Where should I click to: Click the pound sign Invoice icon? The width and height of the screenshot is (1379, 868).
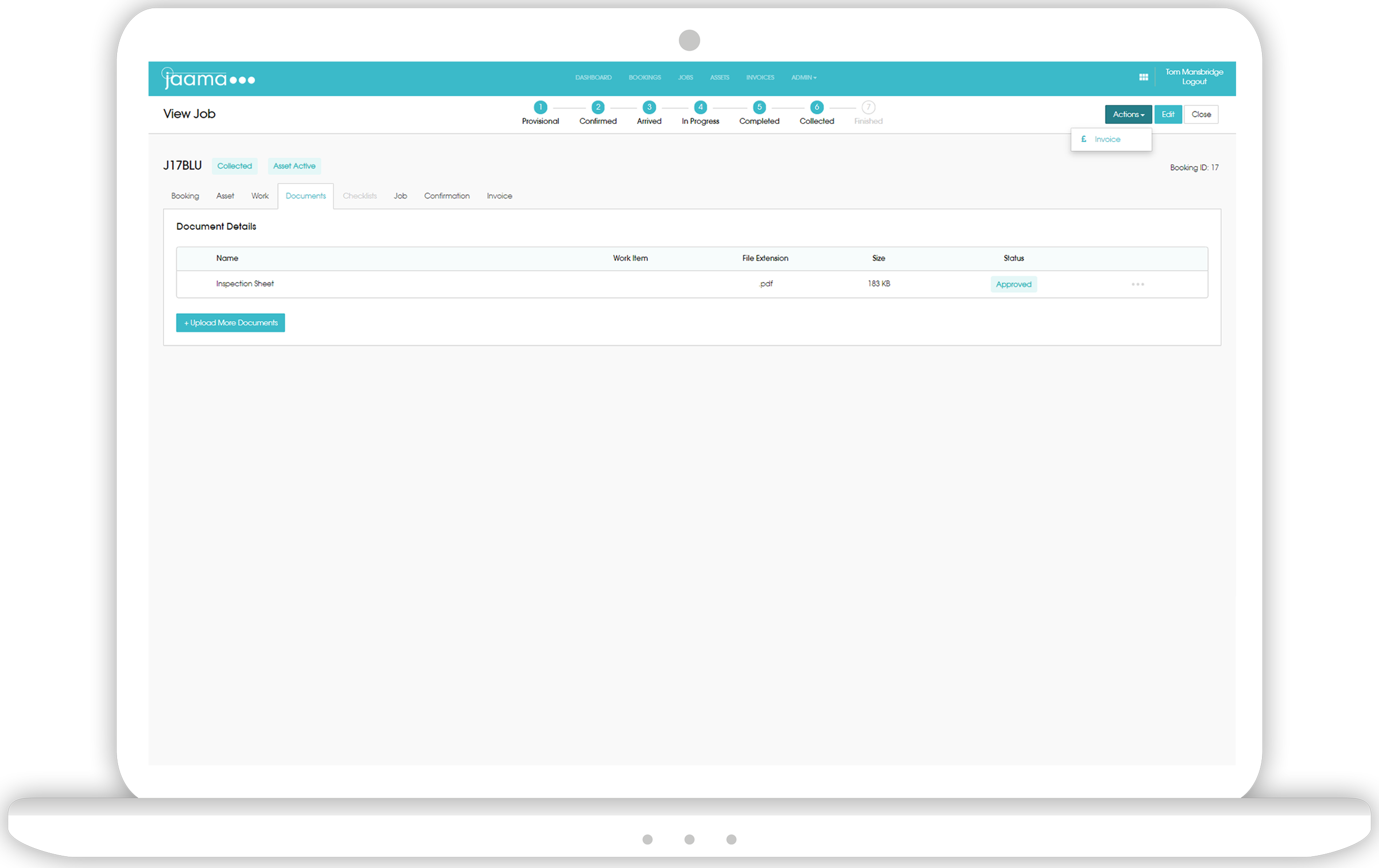click(x=1084, y=139)
